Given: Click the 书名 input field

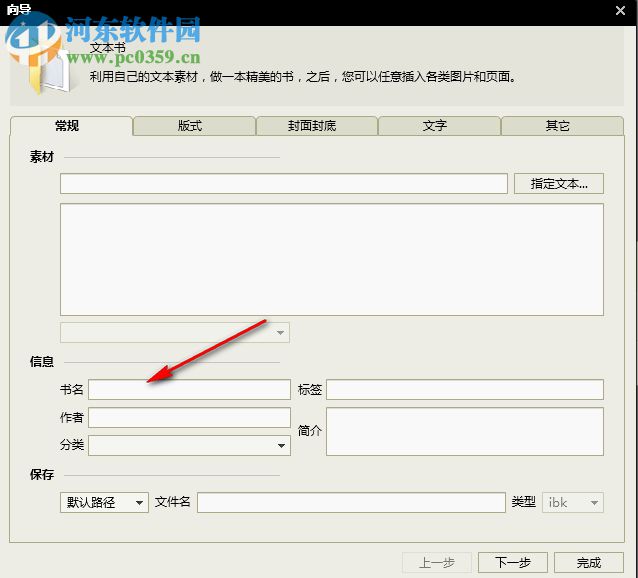Looking at the screenshot, I should pos(190,390).
